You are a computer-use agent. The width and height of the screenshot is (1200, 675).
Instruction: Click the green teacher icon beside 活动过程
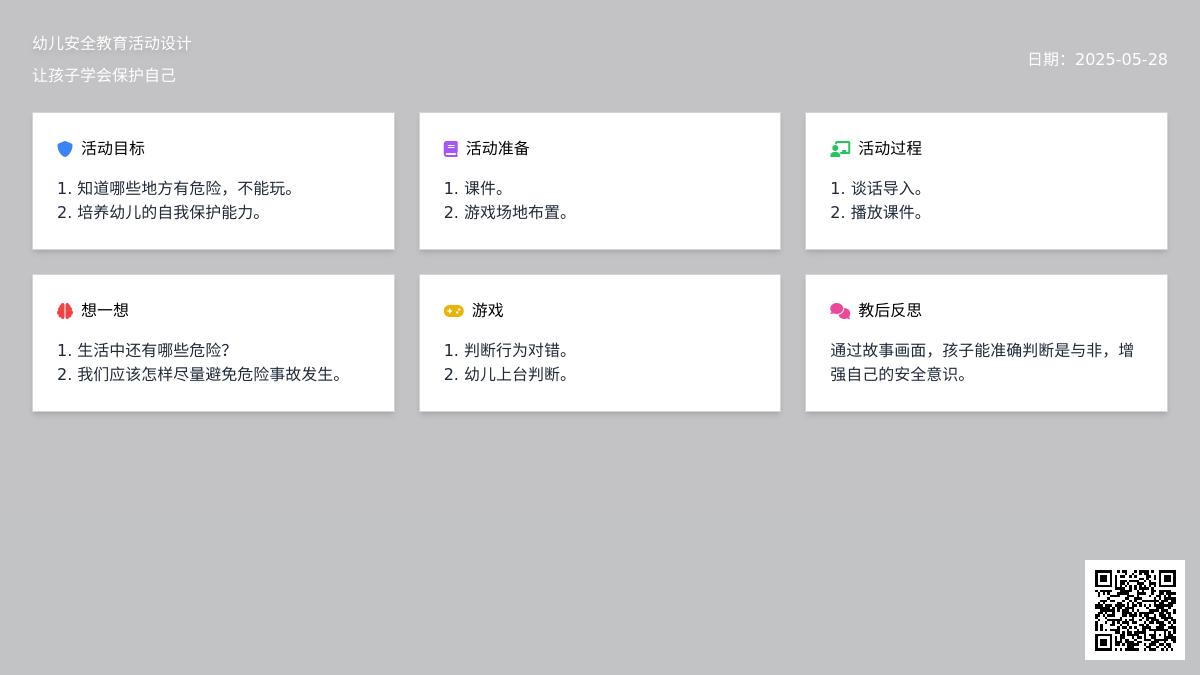coord(840,149)
